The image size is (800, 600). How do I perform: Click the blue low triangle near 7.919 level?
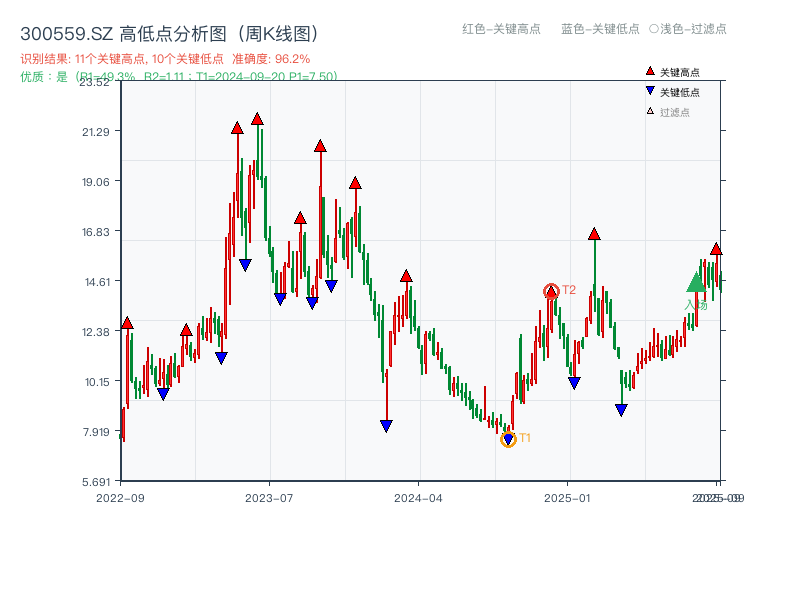385,424
